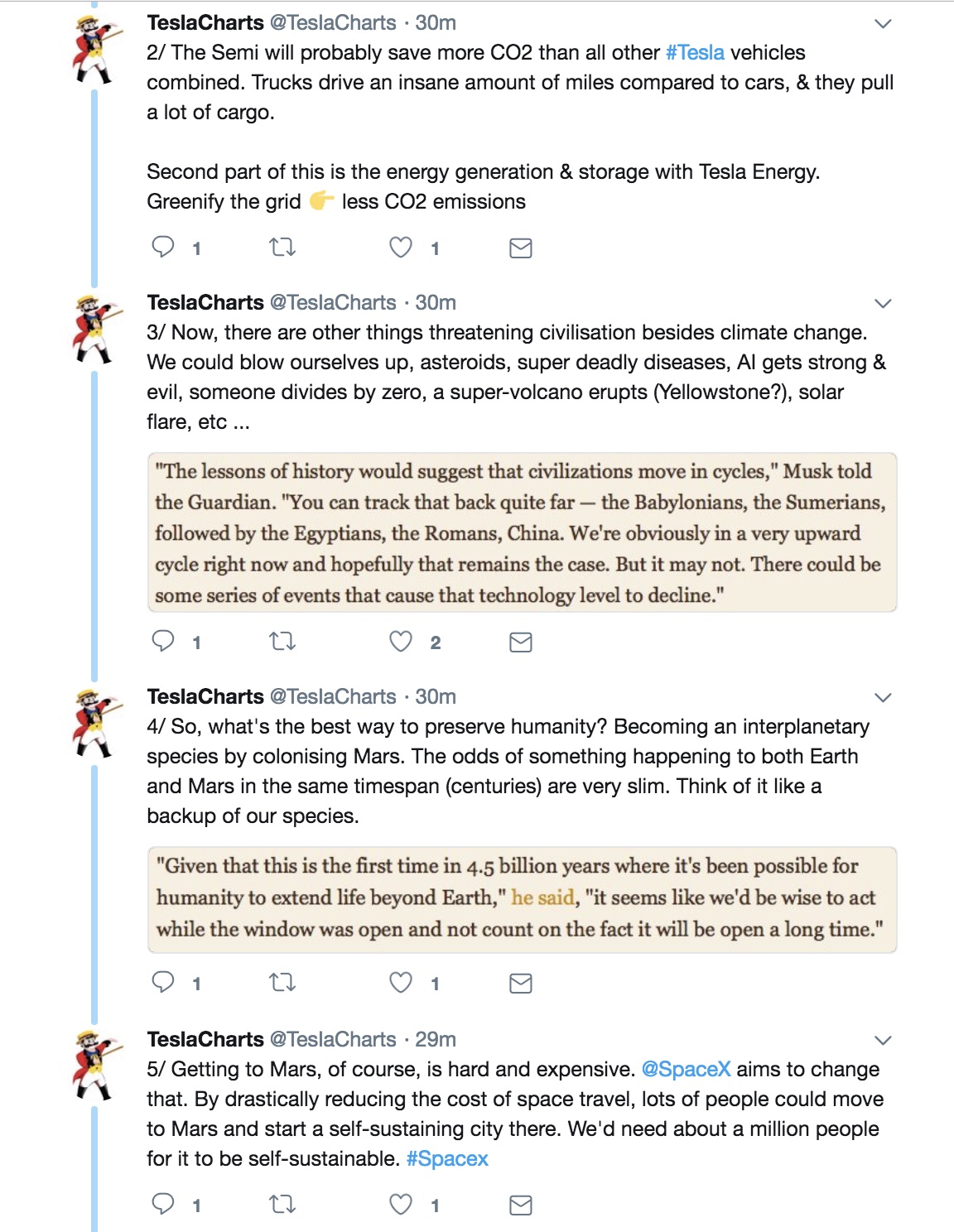
Task: Retweet the 2/ Semi tweet
Action: coord(282,247)
